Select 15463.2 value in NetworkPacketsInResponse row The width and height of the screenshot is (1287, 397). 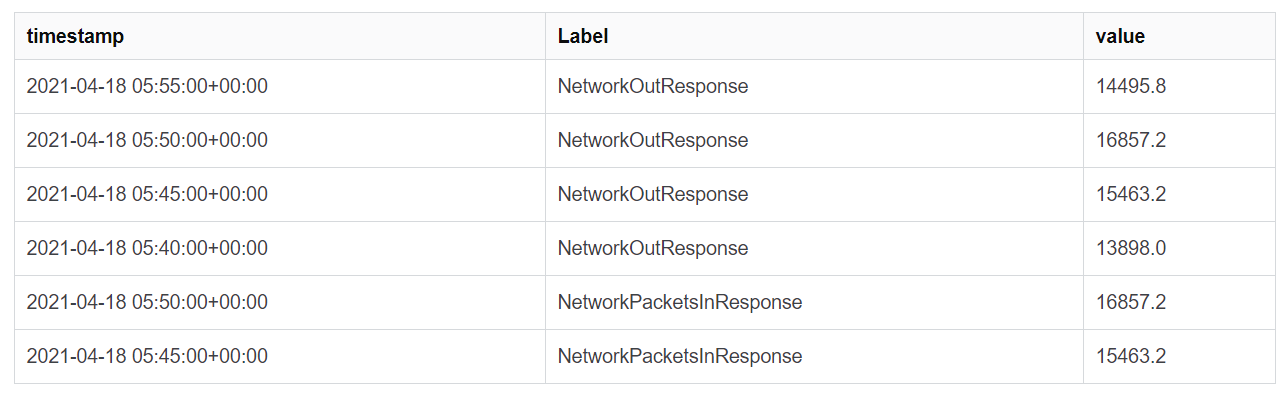click(x=1180, y=356)
